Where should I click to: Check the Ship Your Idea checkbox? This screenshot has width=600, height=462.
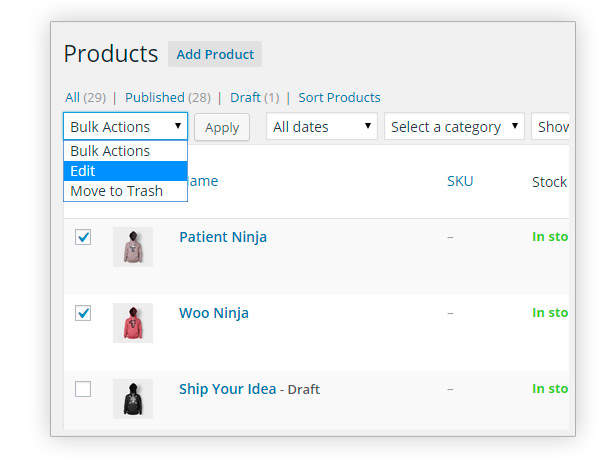coord(83,389)
